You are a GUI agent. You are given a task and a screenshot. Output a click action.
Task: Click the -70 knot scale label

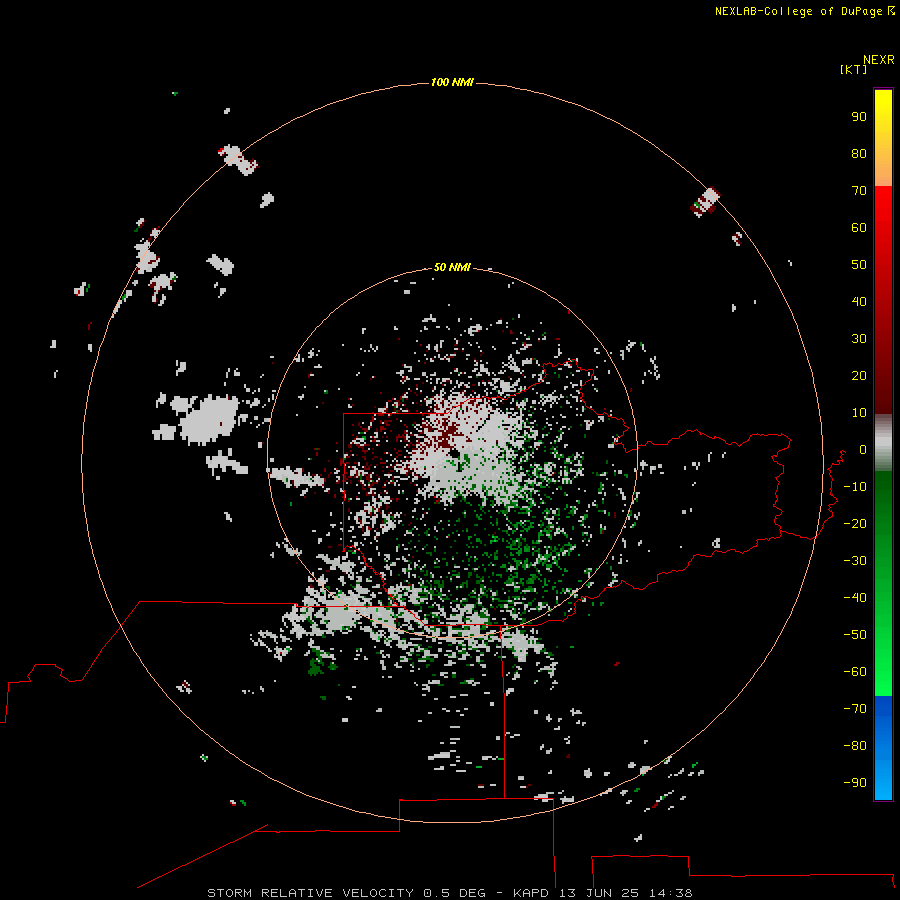(x=855, y=708)
